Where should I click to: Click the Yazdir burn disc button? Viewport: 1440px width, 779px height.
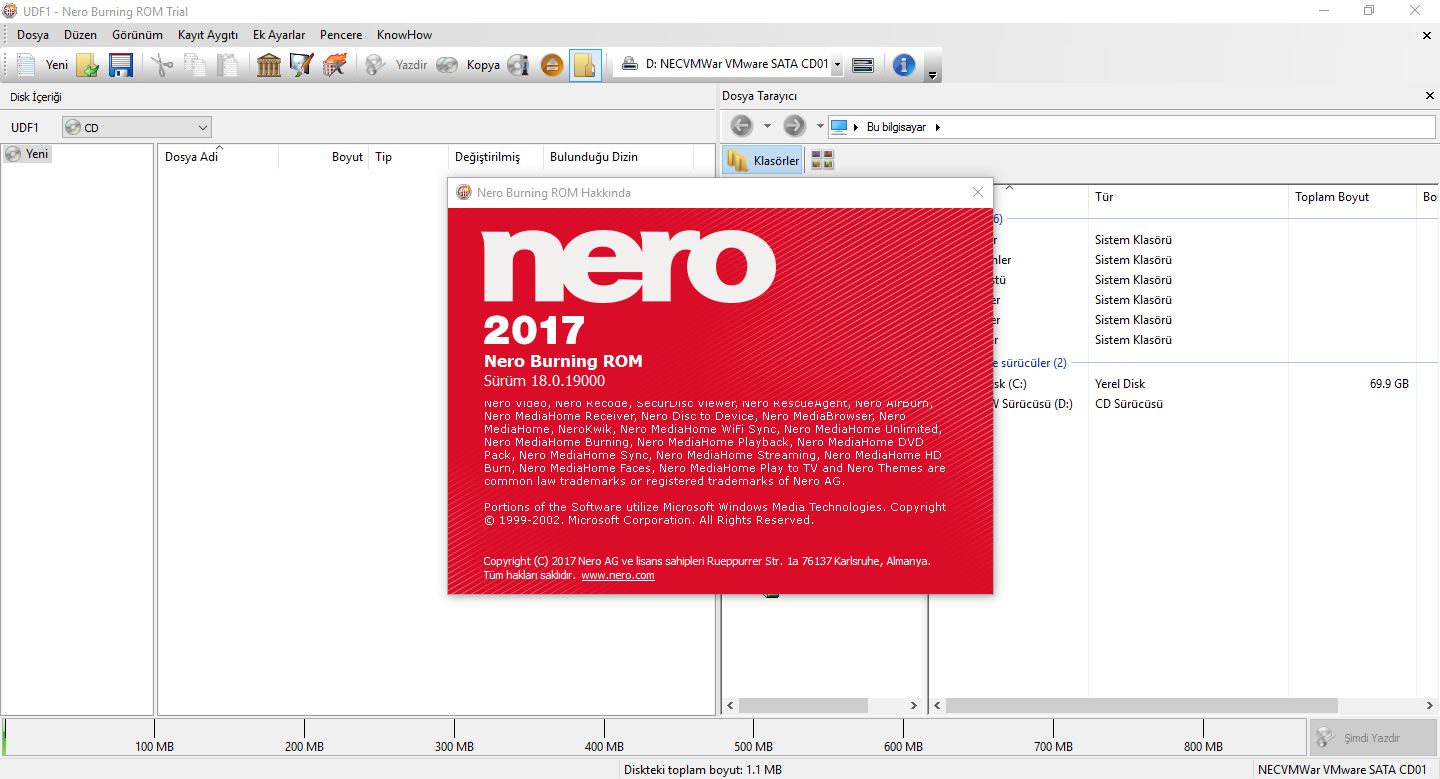(x=395, y=65)
